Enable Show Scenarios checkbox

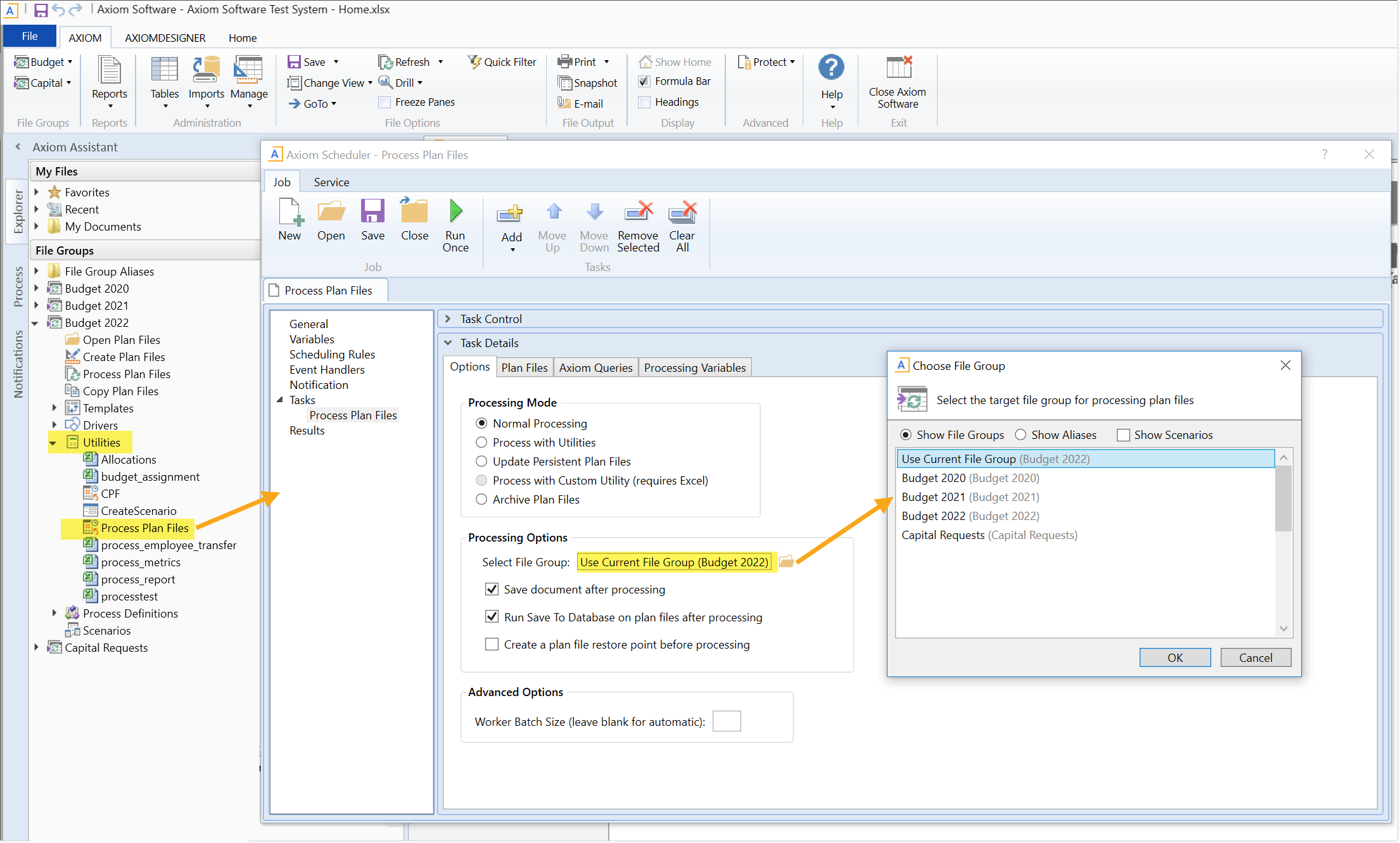[1123, 435]
